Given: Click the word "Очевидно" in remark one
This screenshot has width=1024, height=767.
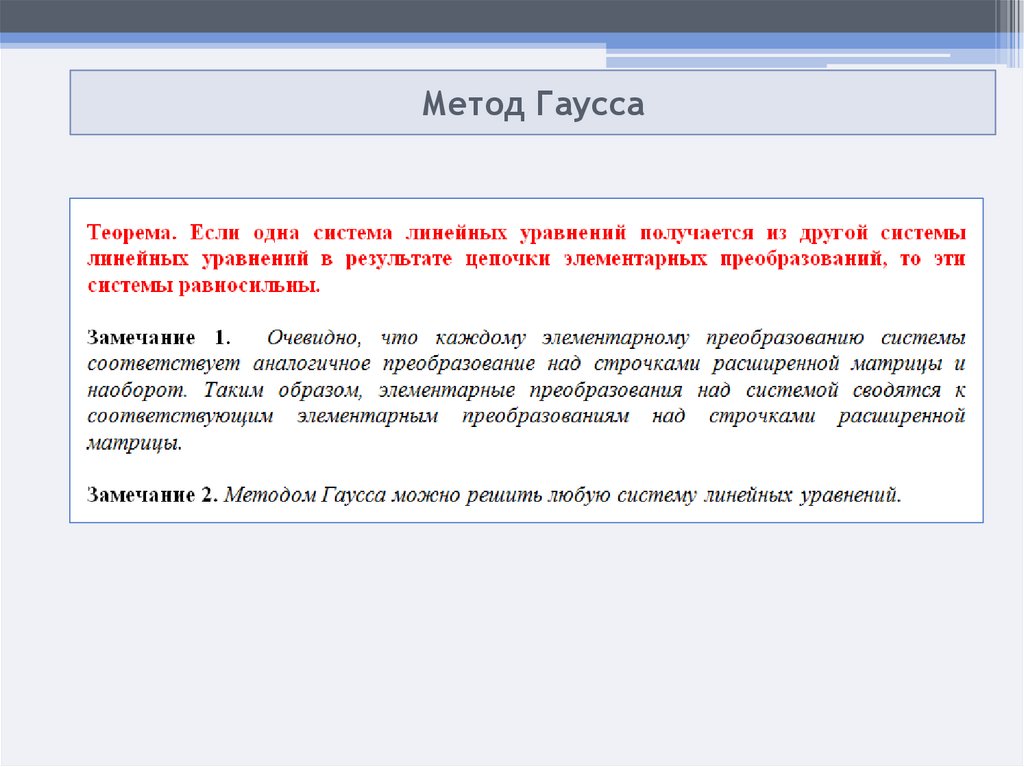Looking at the screenshot, I should point(309,337).
